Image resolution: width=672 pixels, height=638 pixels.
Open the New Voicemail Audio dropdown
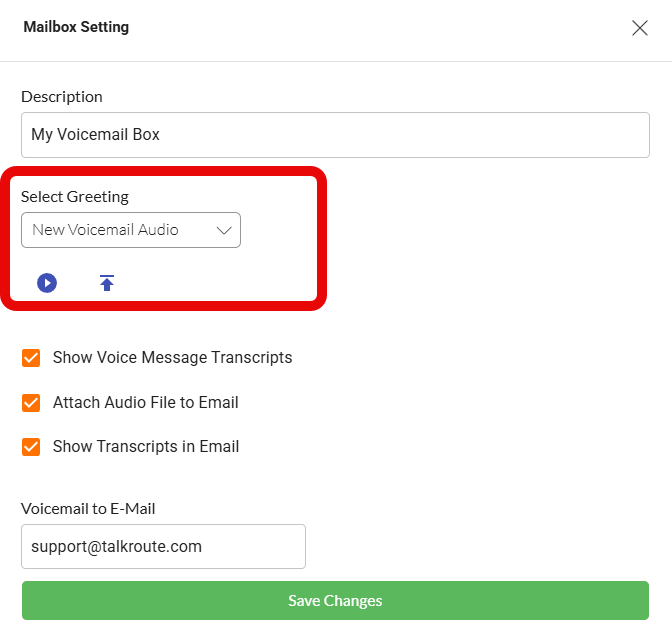tap(130, 230)
